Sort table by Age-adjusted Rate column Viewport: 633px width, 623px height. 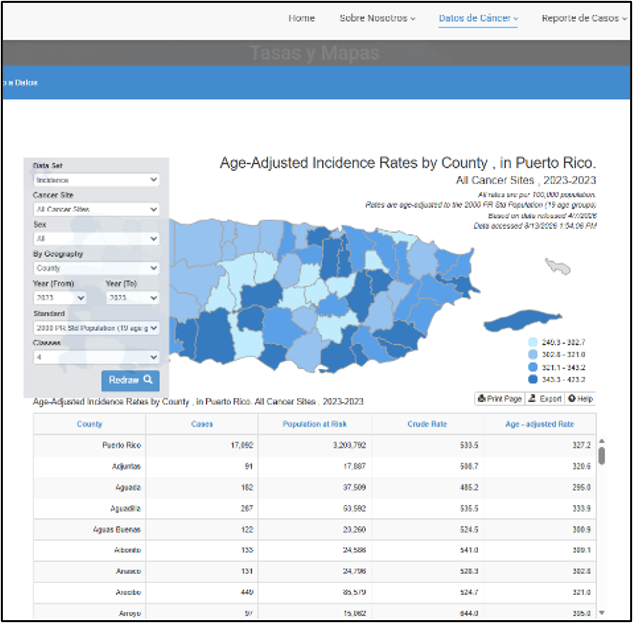540,424
